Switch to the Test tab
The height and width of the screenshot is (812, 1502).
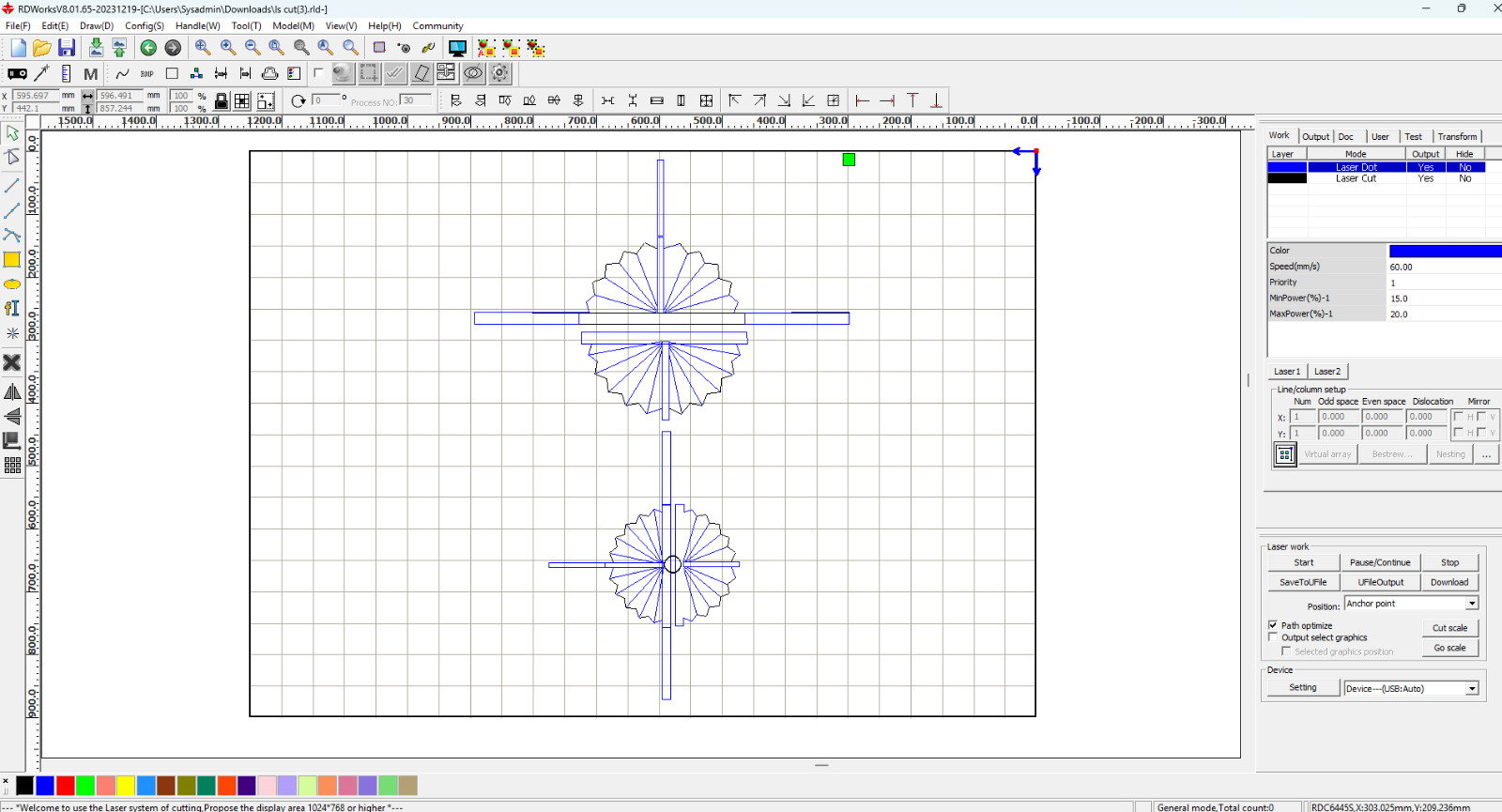[1414, 137]
